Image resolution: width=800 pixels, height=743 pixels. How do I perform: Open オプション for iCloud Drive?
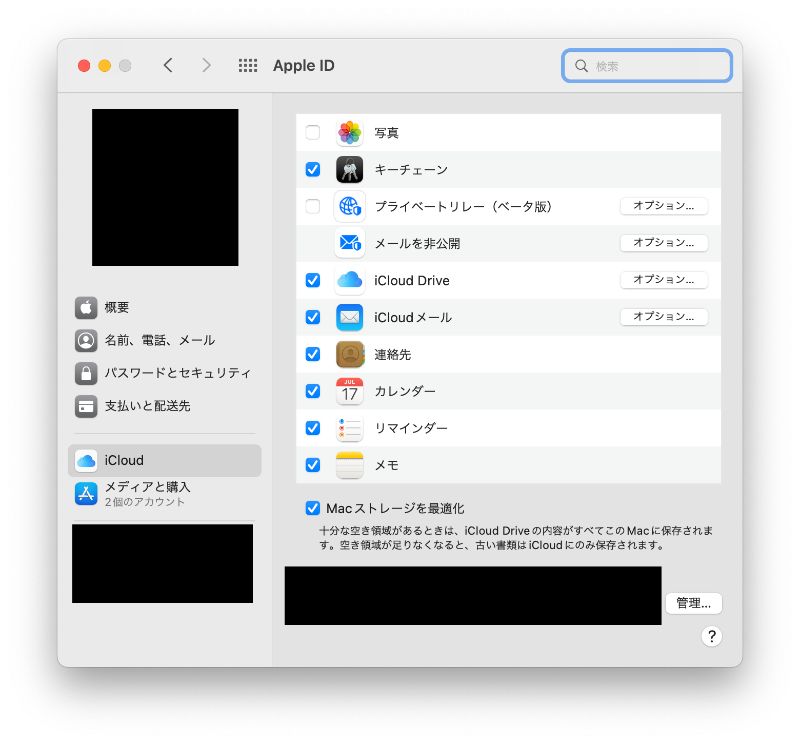(664, 280)
